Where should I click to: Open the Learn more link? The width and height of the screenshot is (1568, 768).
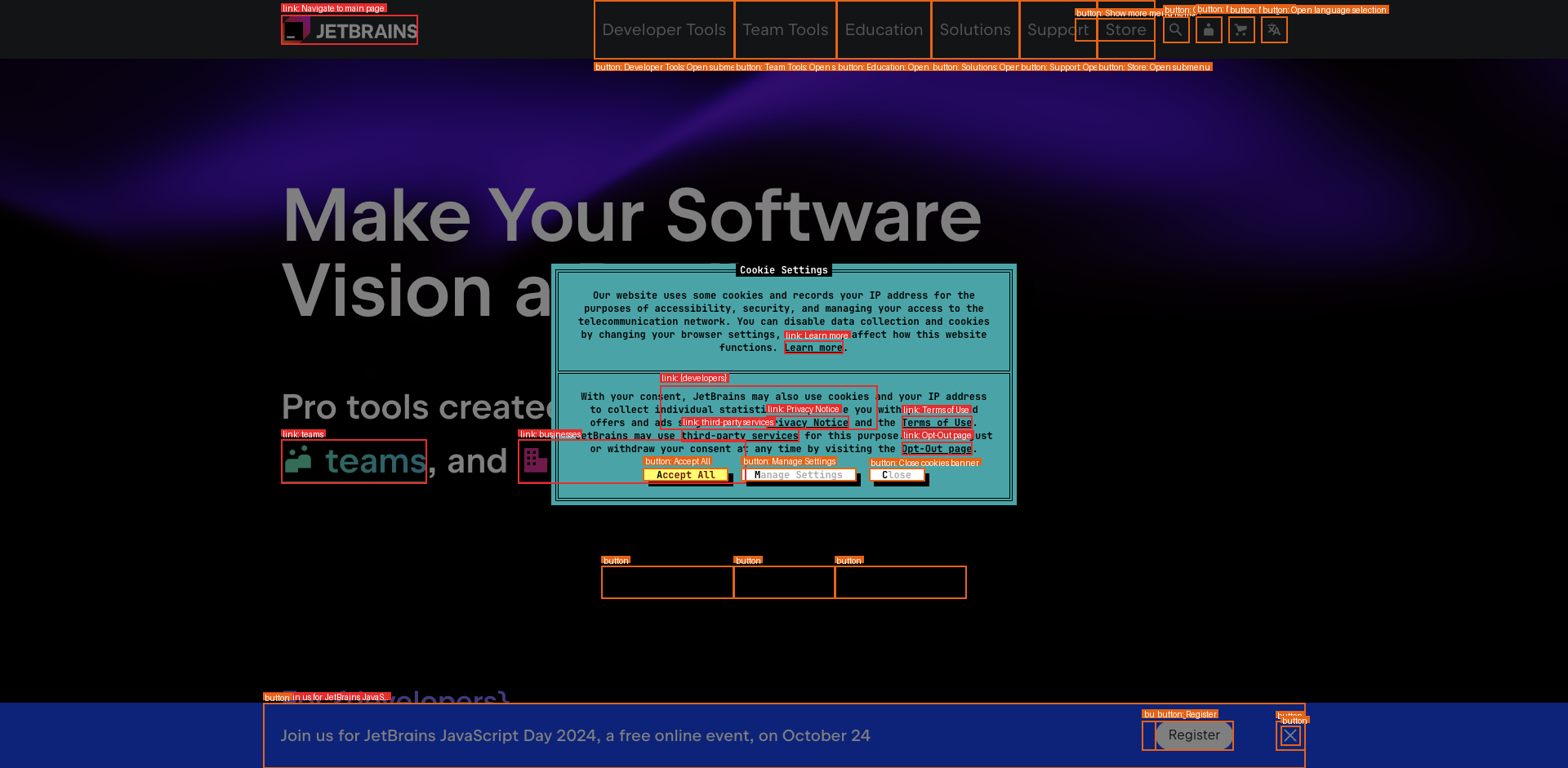point(813,348)
